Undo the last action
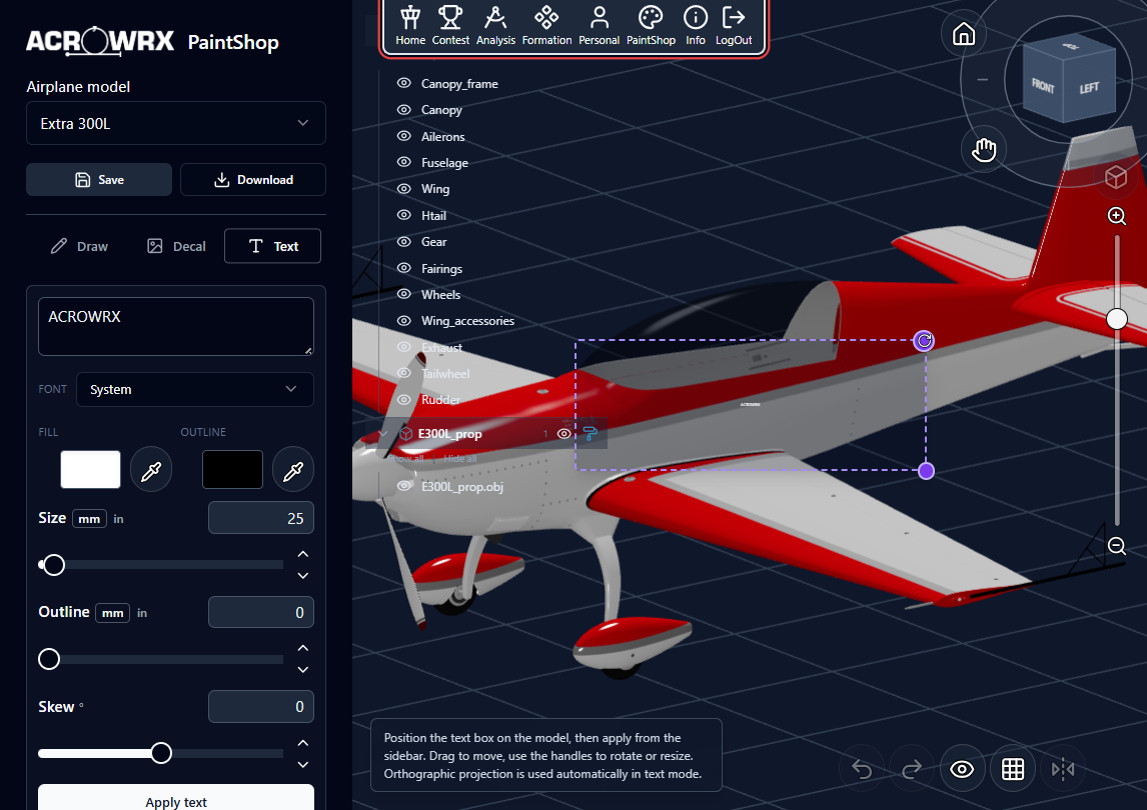Screen dimensions: 1147x810 [862, 769]
